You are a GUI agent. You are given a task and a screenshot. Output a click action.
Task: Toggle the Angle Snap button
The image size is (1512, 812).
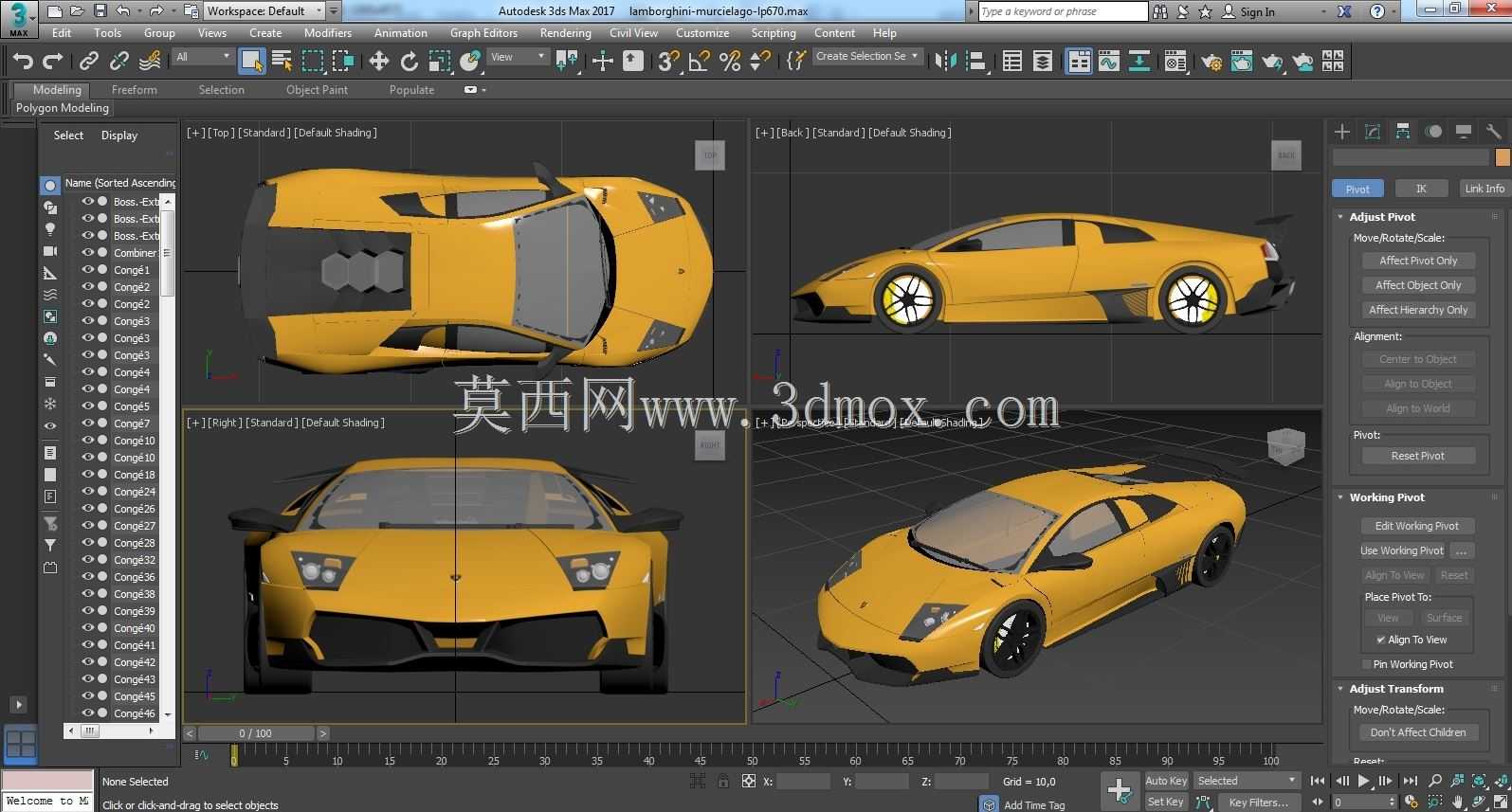coord(700,62)
